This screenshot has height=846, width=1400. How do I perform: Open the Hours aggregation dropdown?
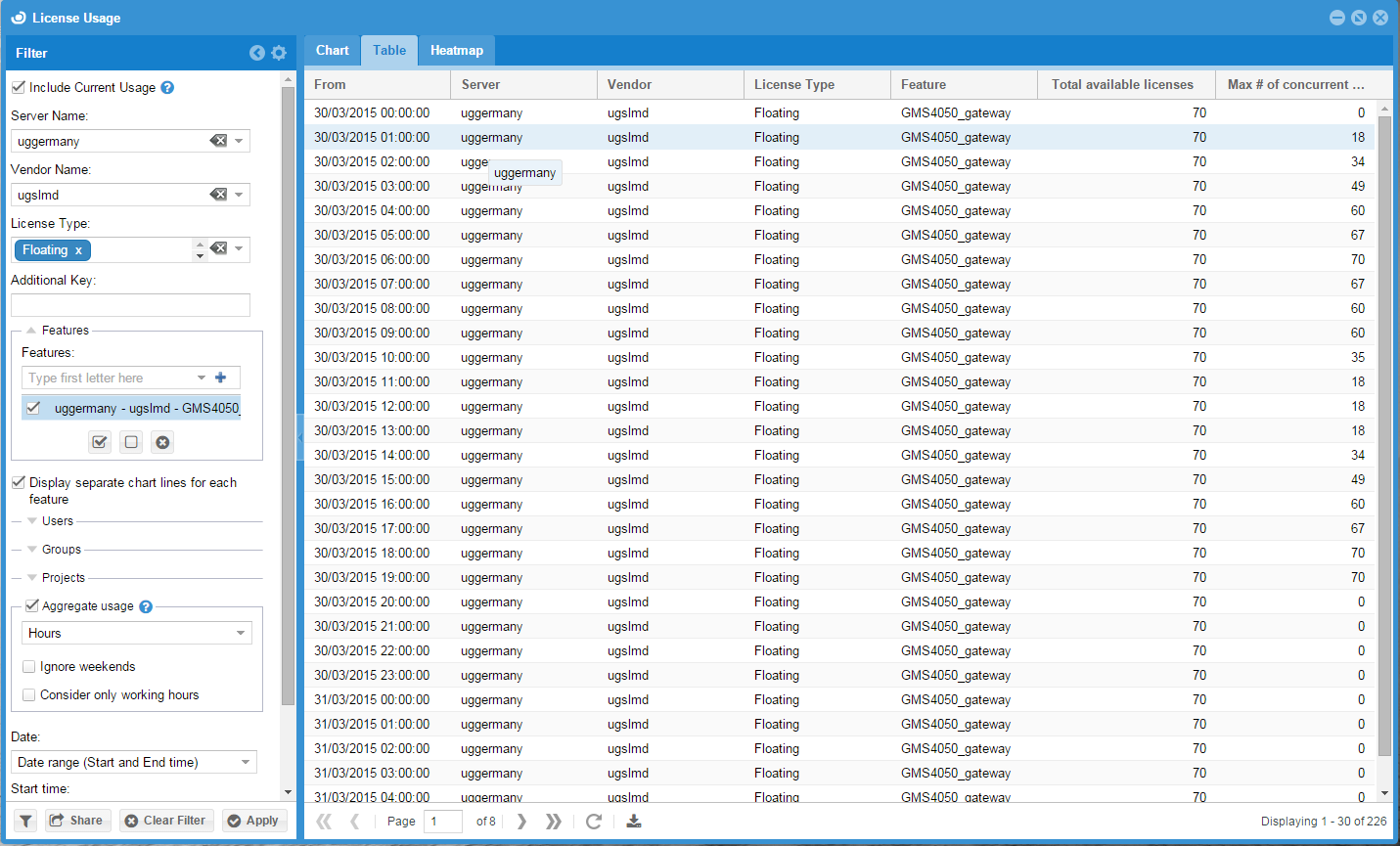[241, 634]
